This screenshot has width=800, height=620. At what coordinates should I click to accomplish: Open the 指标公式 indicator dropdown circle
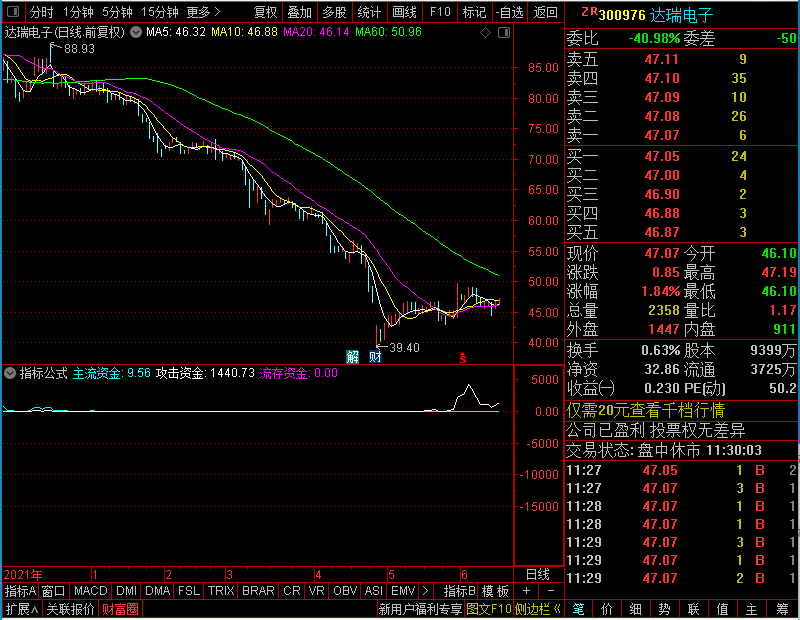pos(10,373)
